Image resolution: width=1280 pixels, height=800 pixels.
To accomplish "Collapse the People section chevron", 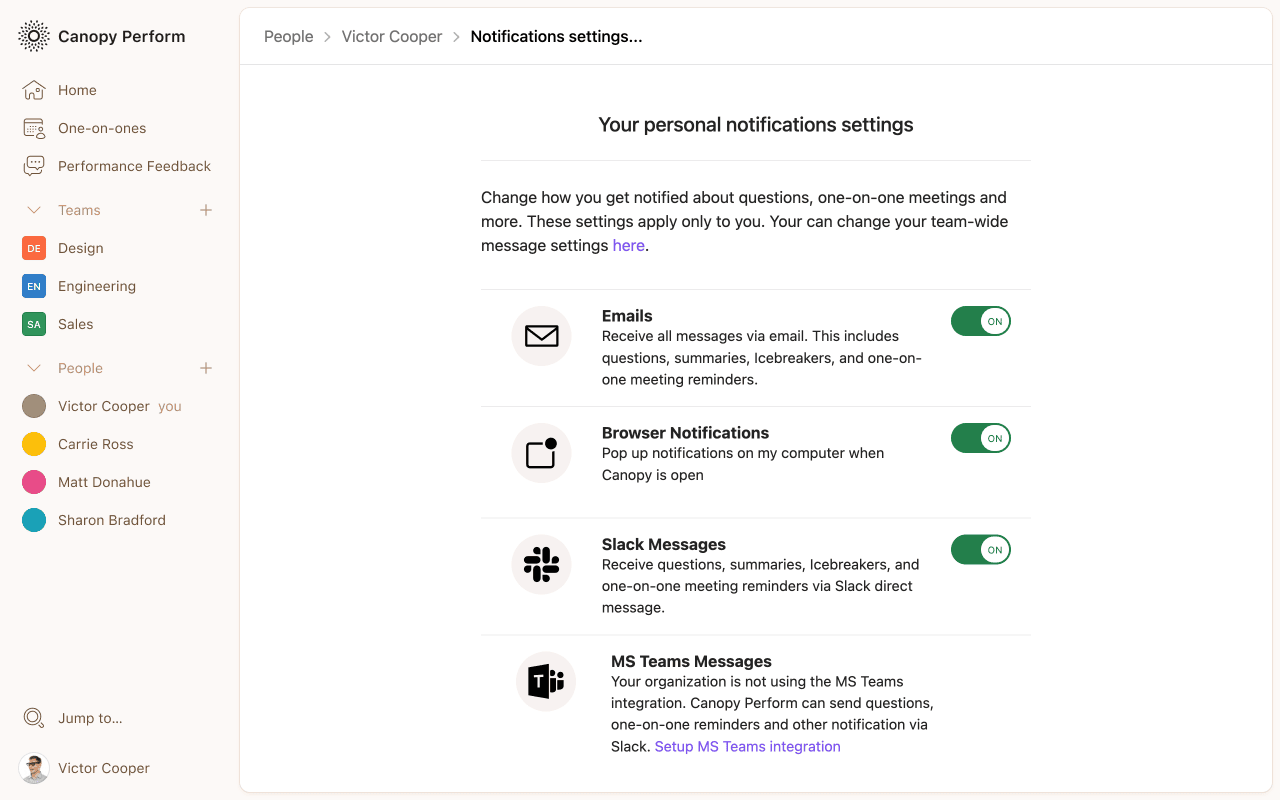I will point(34,368).
